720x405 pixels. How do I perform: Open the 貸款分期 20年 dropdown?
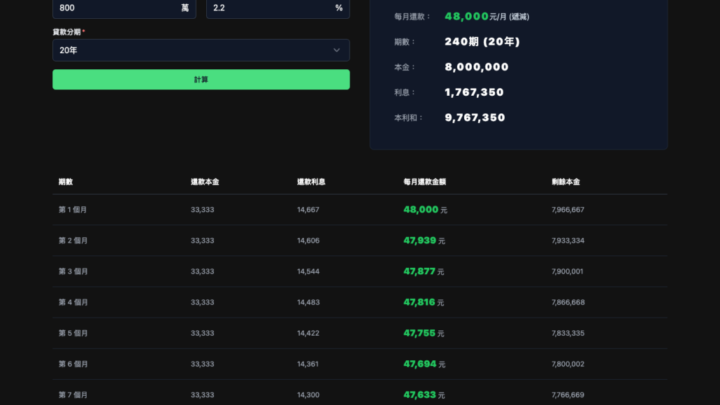click(x=190, y=49)
